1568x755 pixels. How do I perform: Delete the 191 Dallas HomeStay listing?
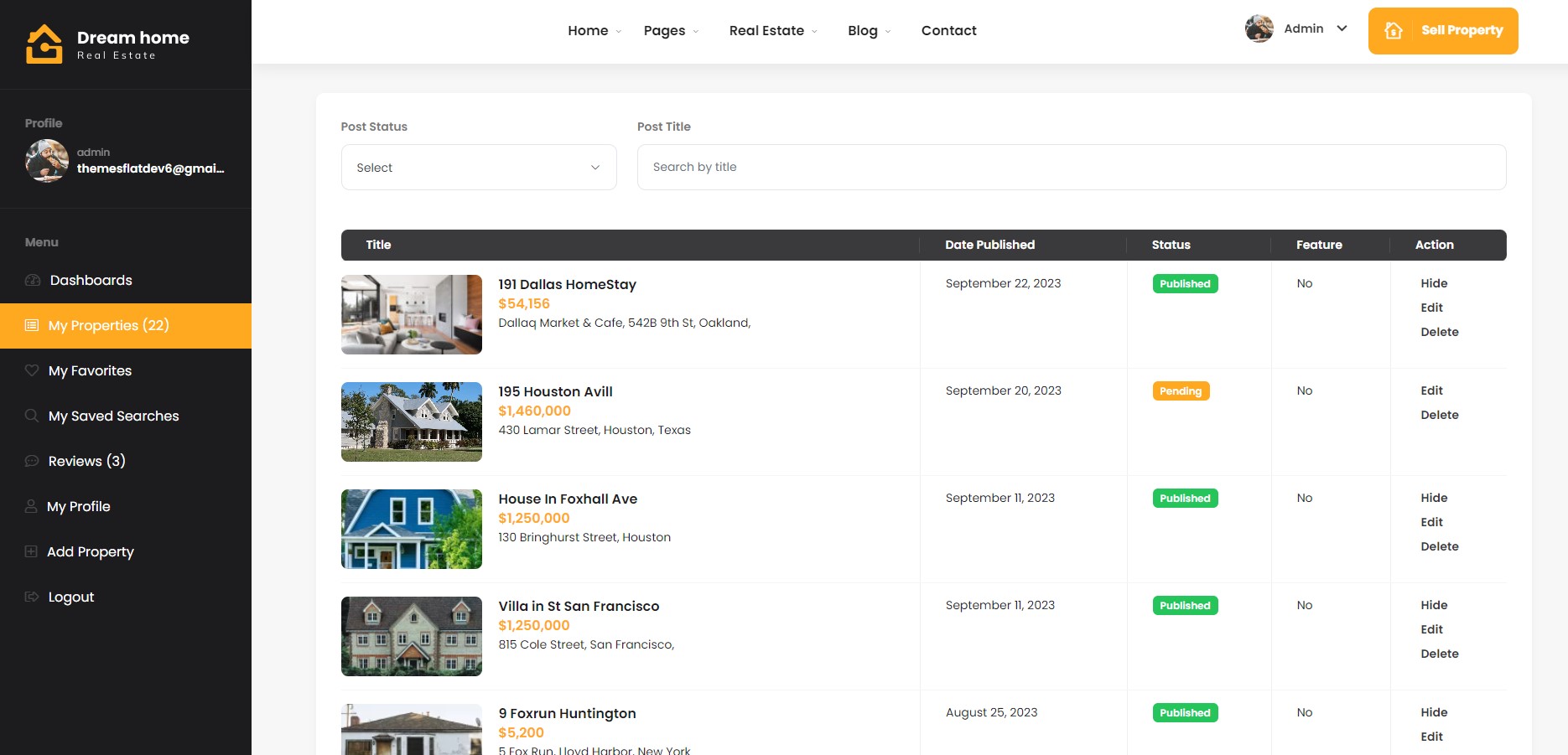[x=1440, y=332]
